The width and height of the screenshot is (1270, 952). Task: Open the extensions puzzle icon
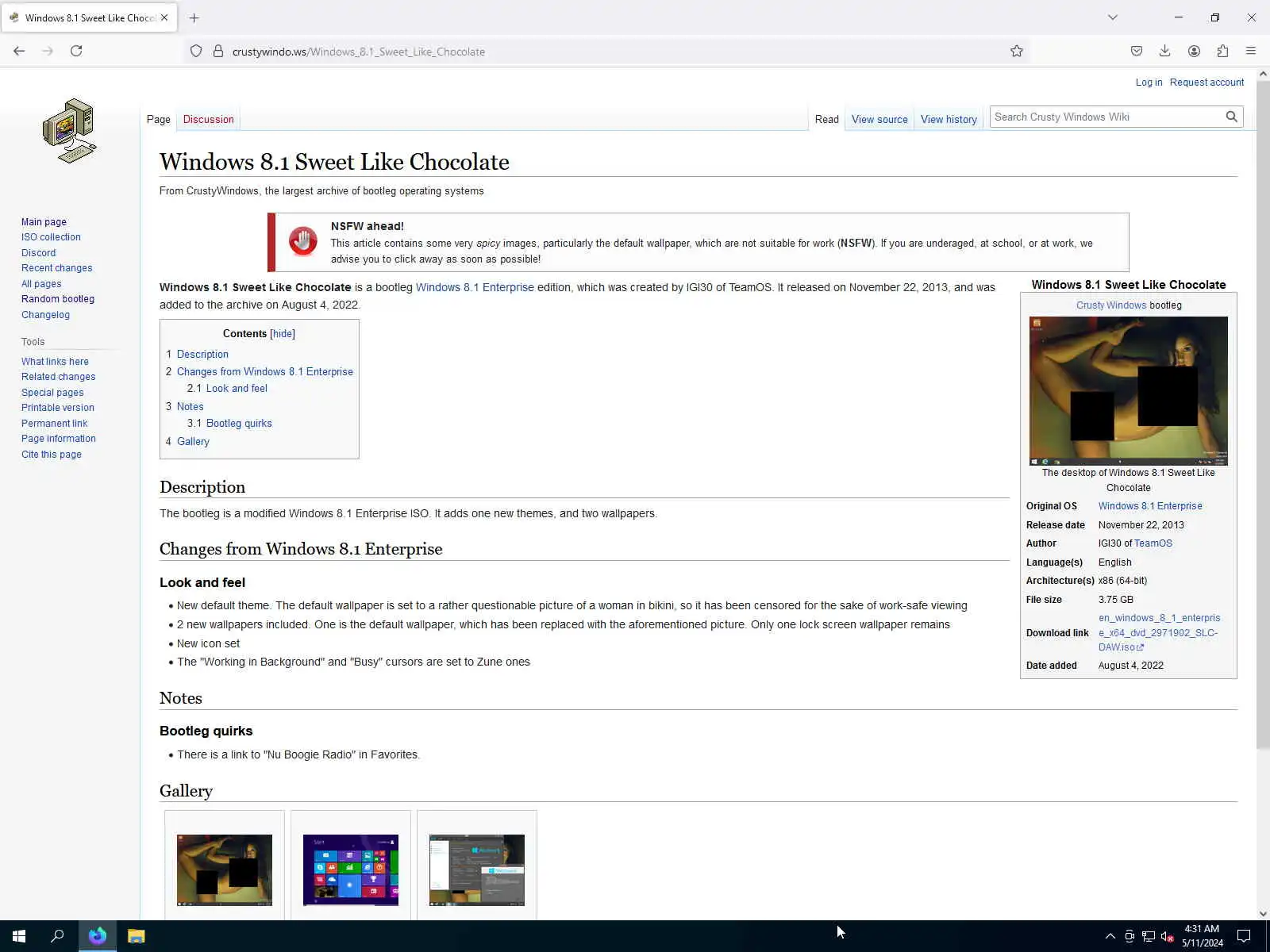click(1222, 51)
